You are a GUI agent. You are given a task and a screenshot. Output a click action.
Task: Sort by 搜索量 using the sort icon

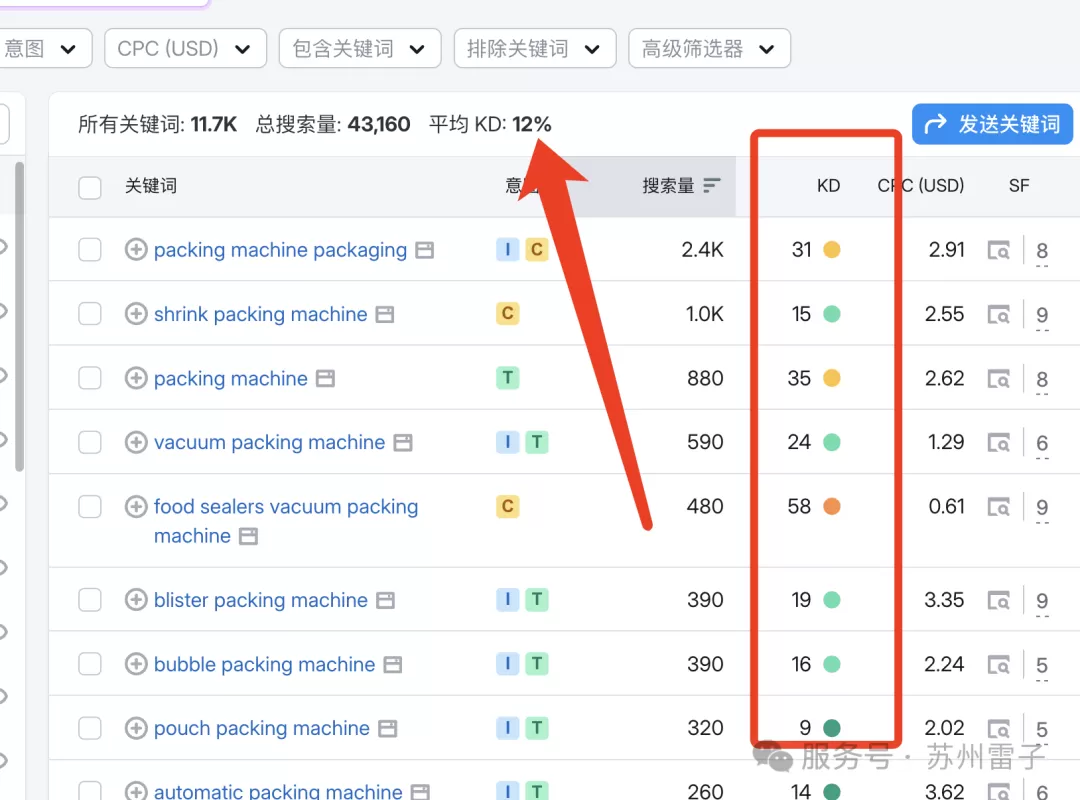[x=712, y=185]
